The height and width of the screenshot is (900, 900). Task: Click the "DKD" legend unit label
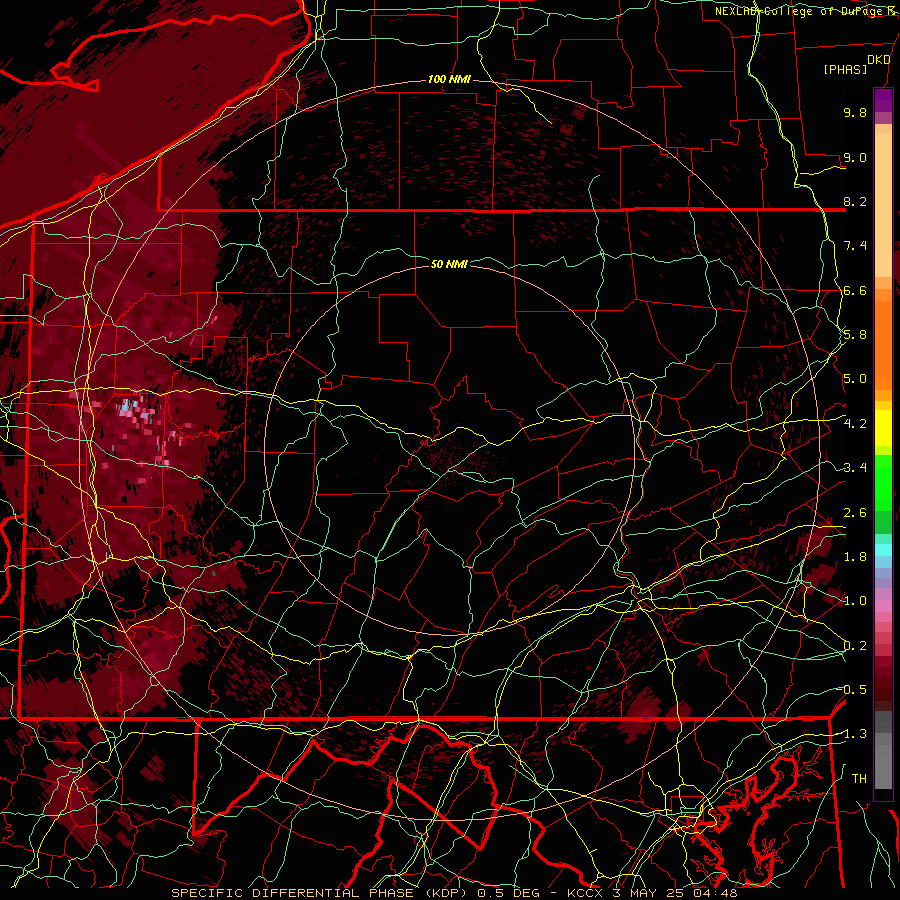(x=879, y=60)
